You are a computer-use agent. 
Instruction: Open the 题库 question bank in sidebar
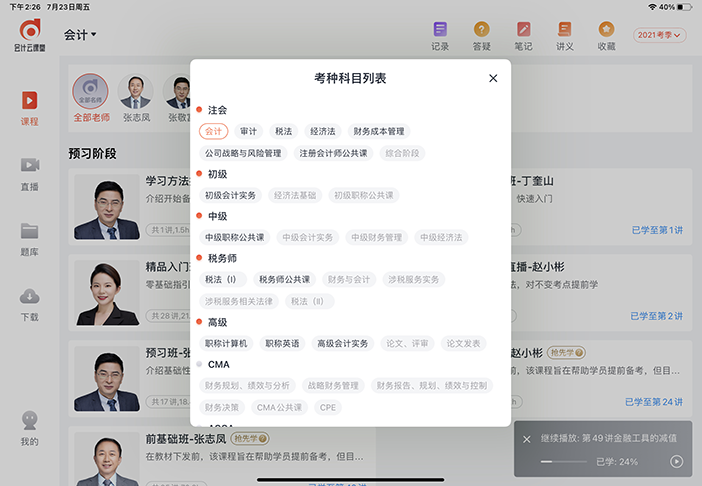click(30, 237)
